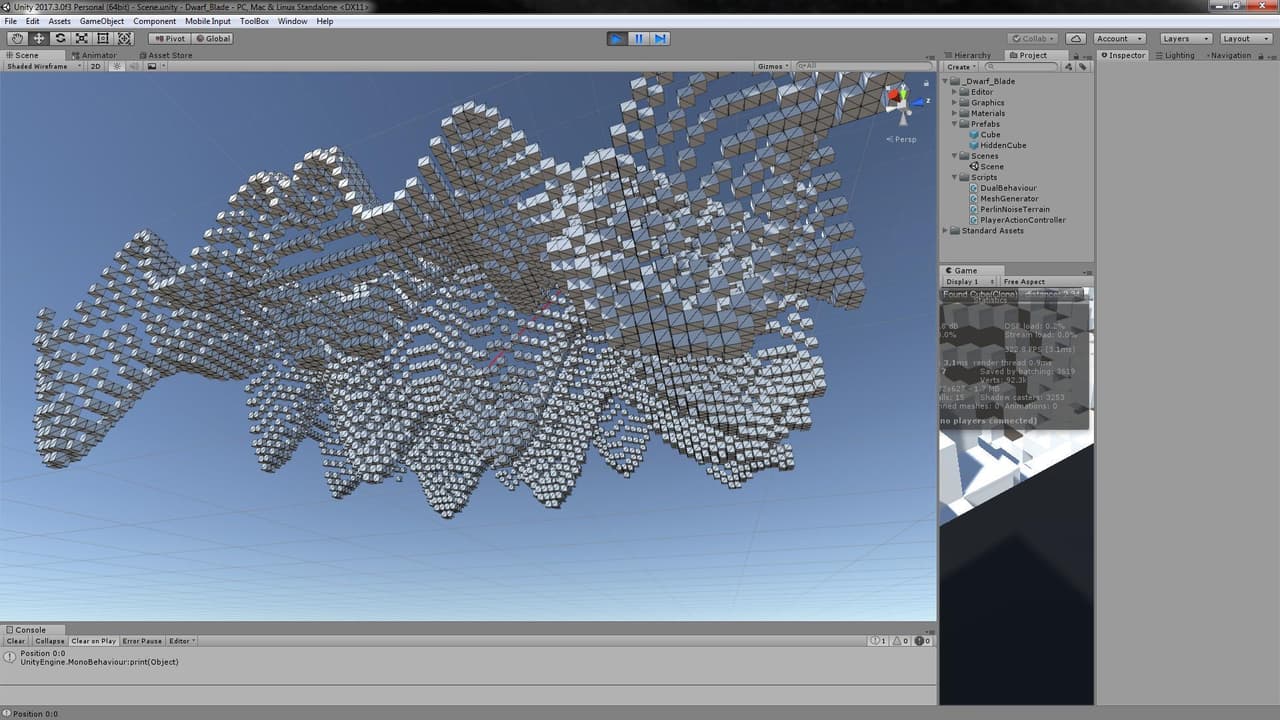Select the combined Transform tool
The image size is (1280, 720).
[x=125, y=38]
